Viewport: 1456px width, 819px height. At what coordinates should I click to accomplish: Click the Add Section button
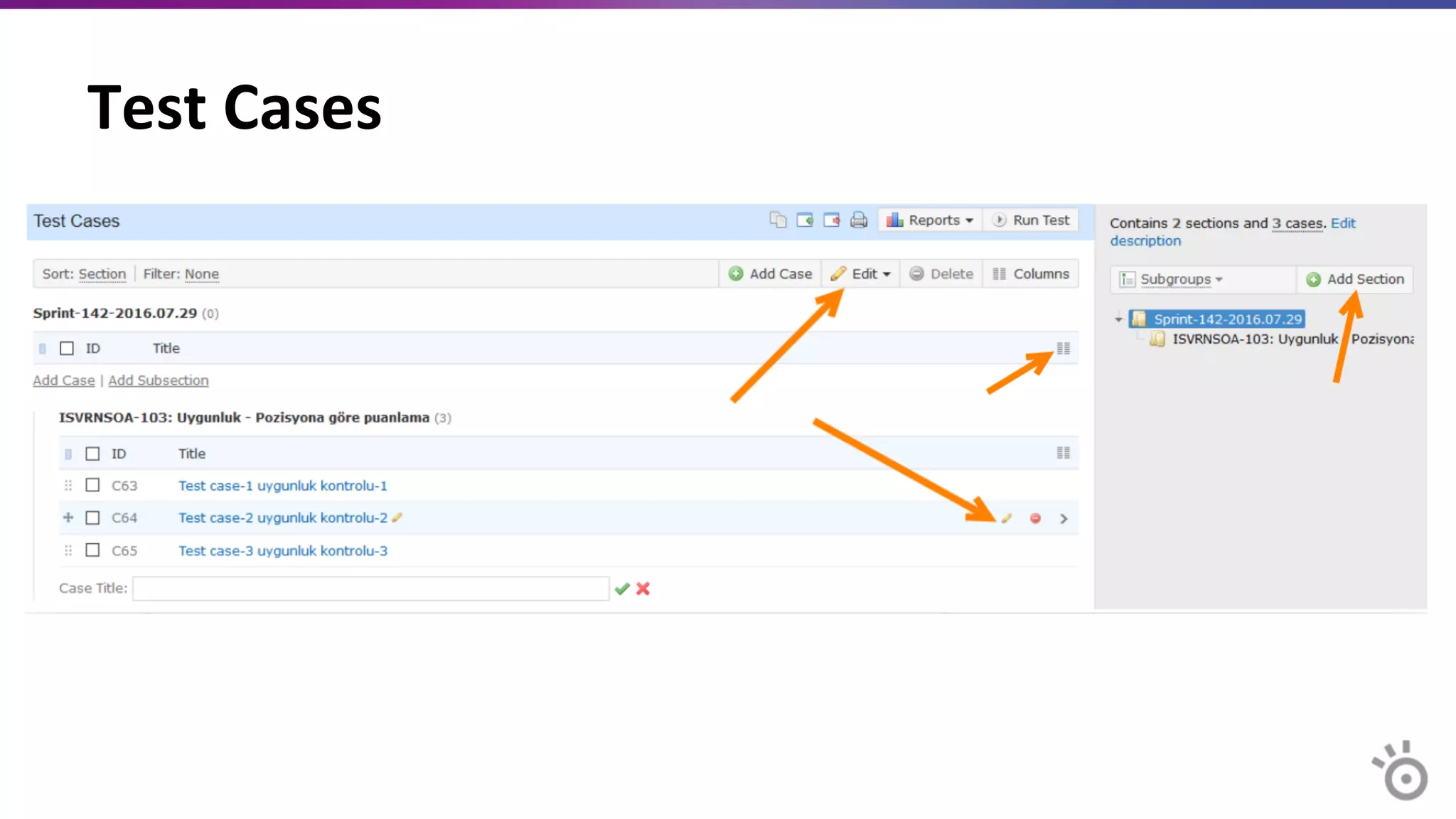1355,279
